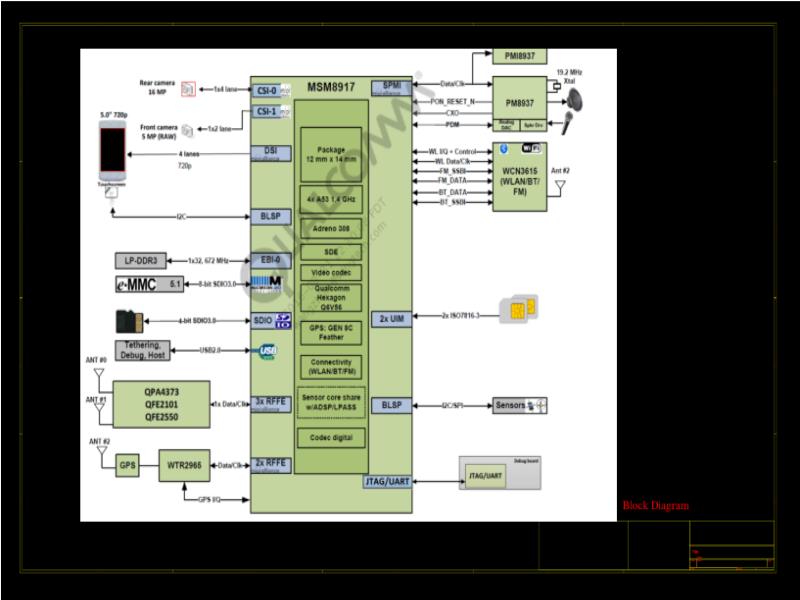This screenshot has height=600, width=800.
Task: Select the 2x RFFE block
Action: [x=271, y=465]
